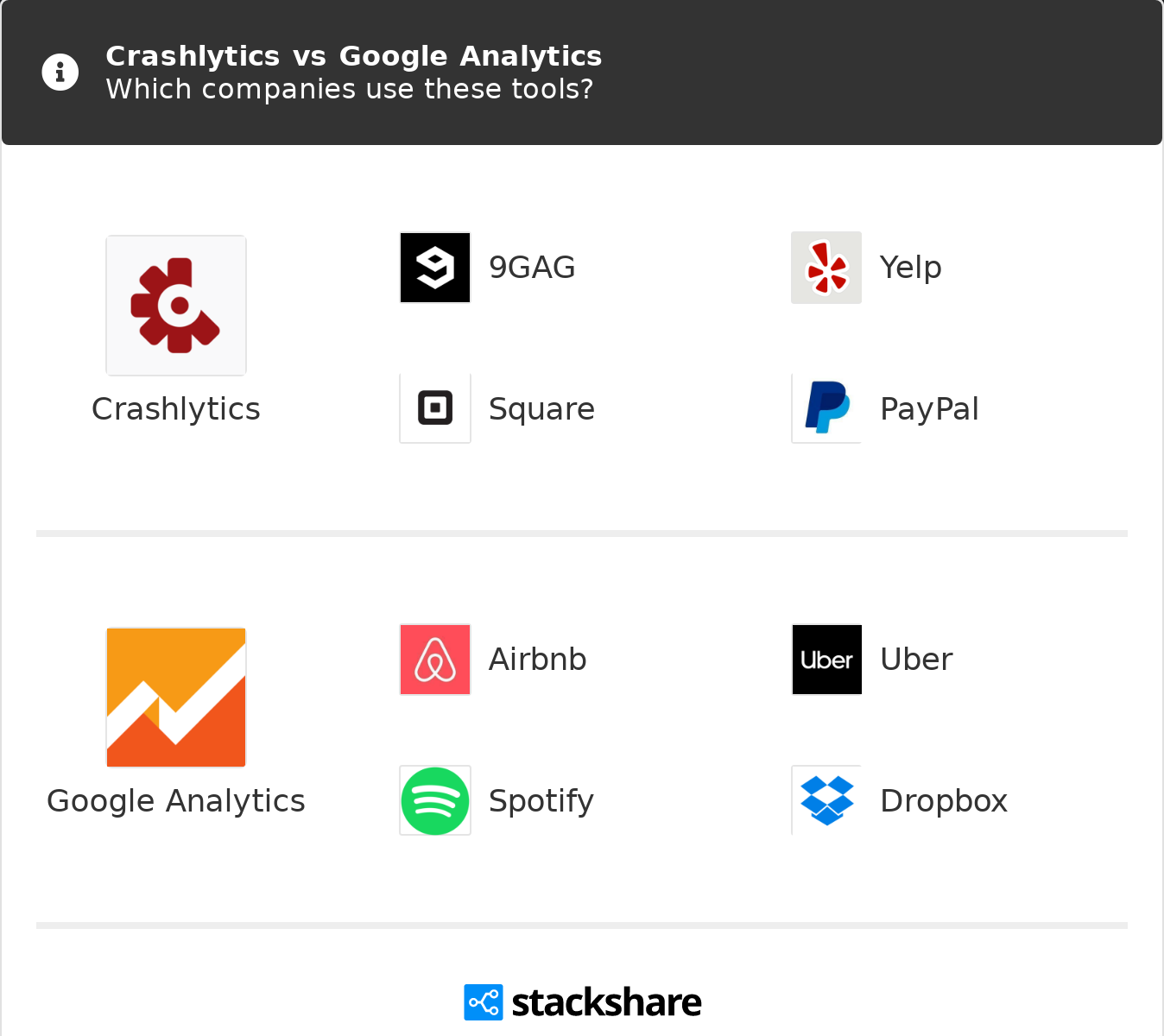Click the Spotify logo icon
1164x1036 pixels.
[435, 800]
